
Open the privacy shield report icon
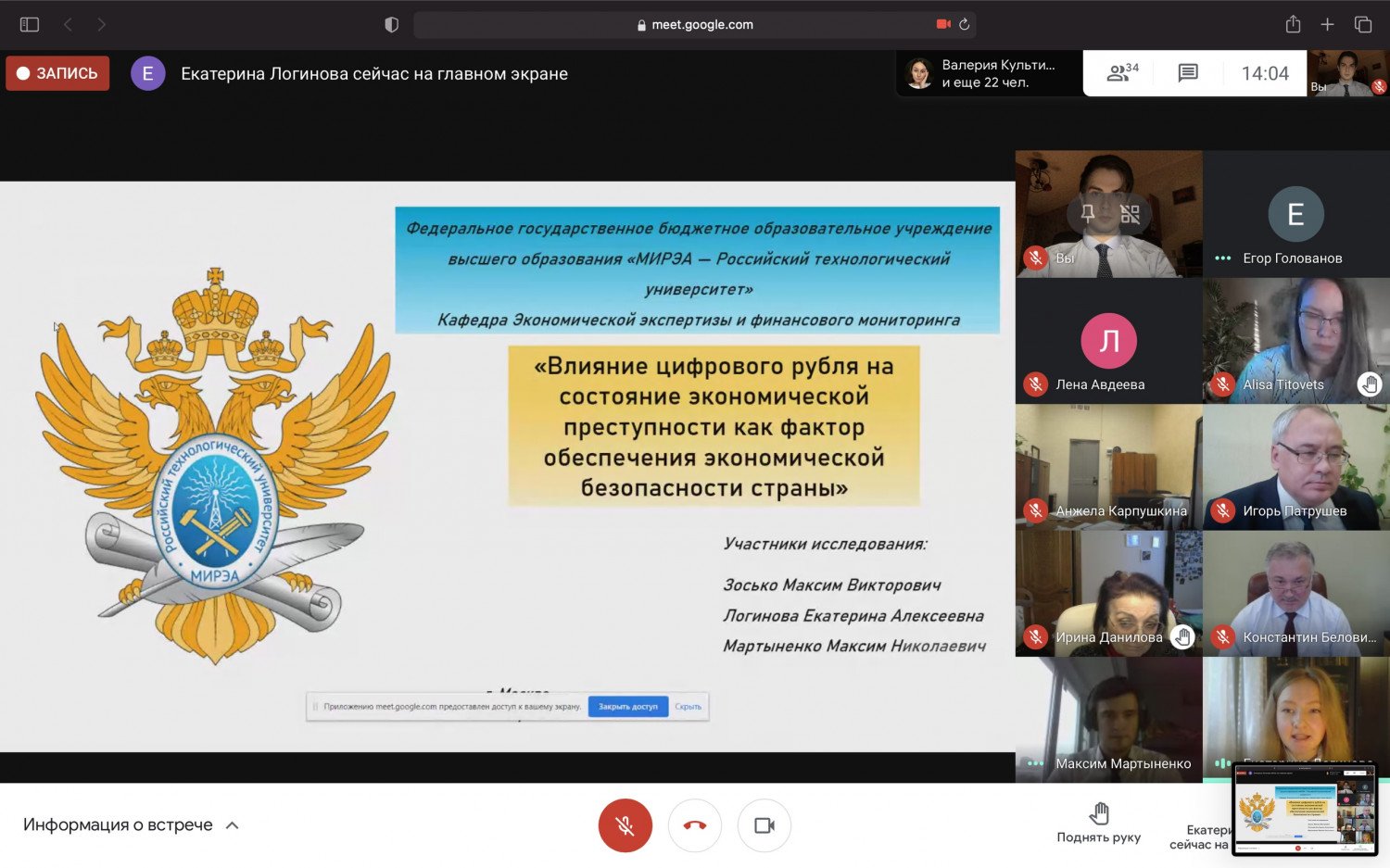391,25
